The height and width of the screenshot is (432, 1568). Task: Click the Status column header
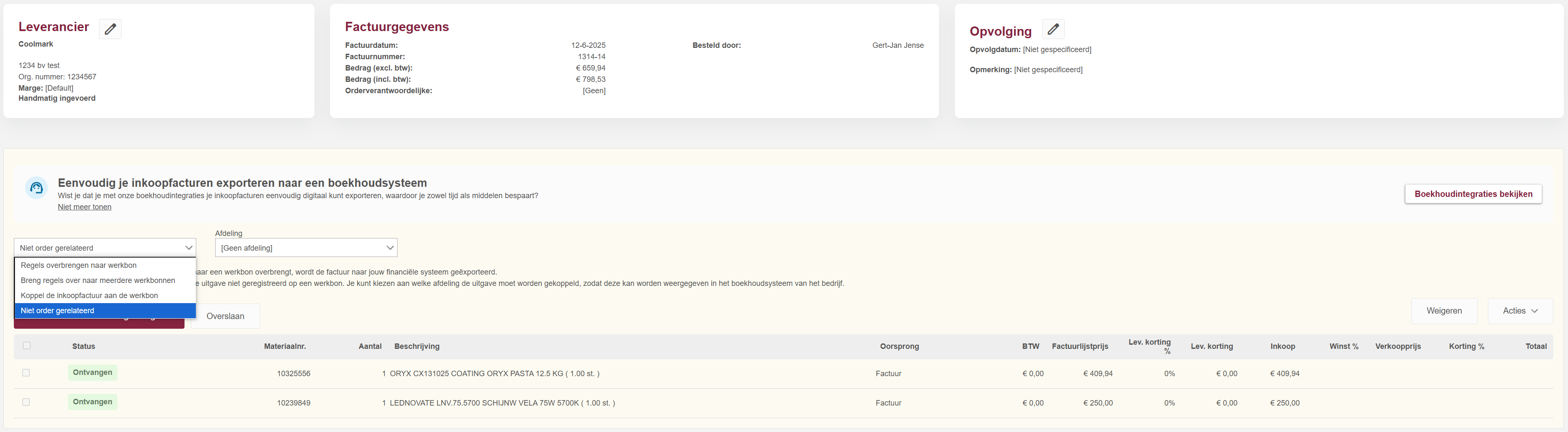pos(83,346)
